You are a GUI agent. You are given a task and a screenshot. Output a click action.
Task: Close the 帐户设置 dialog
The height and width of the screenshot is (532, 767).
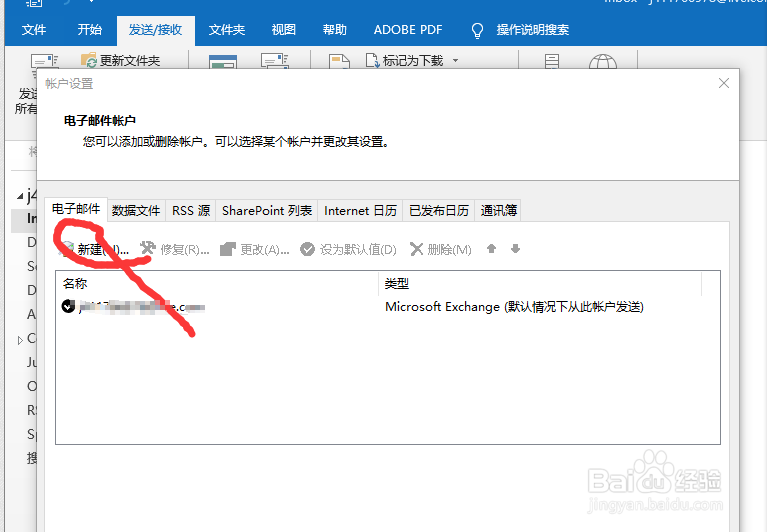coord(724,83)
